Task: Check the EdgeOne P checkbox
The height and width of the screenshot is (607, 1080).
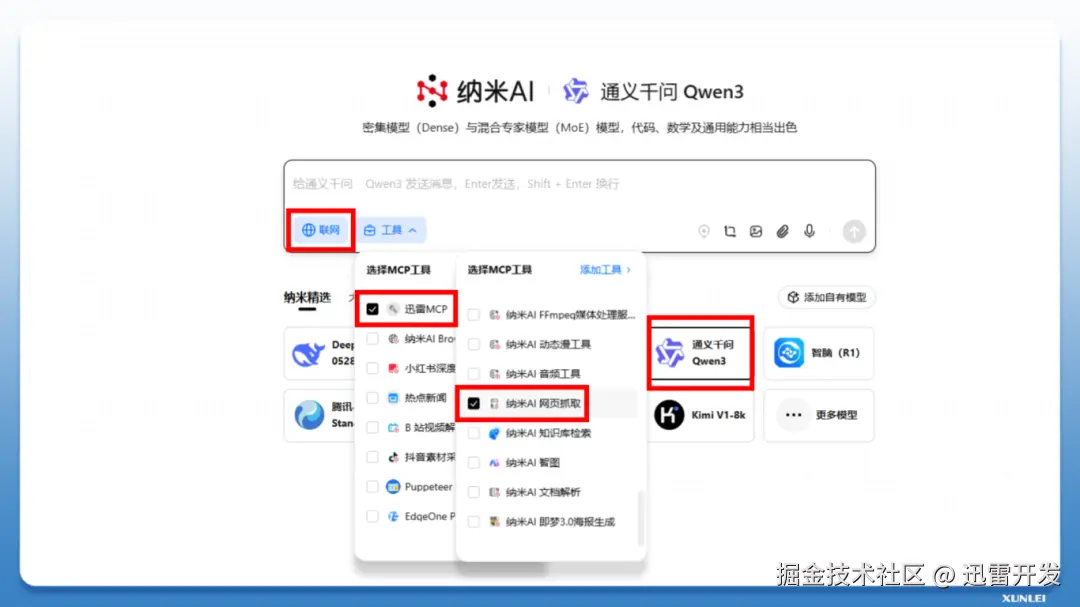Action: coord(373,517)
